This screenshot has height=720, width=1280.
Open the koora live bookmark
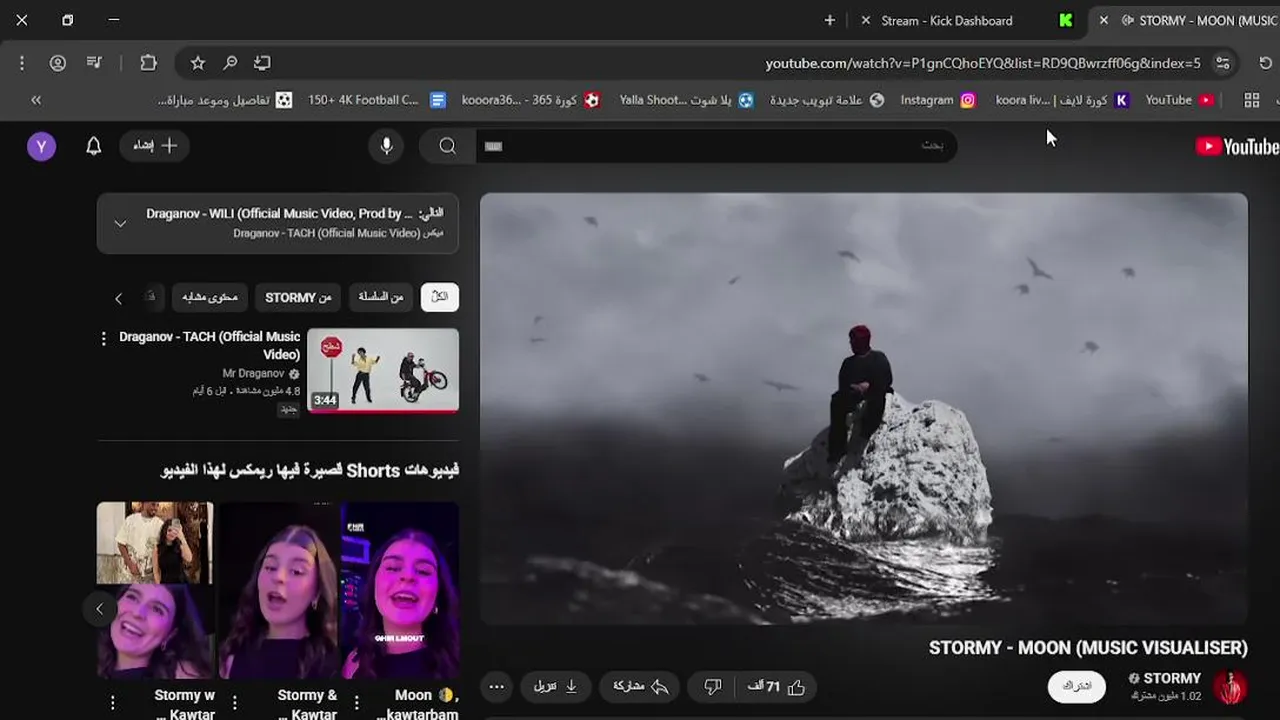[x=1062, y=100]
